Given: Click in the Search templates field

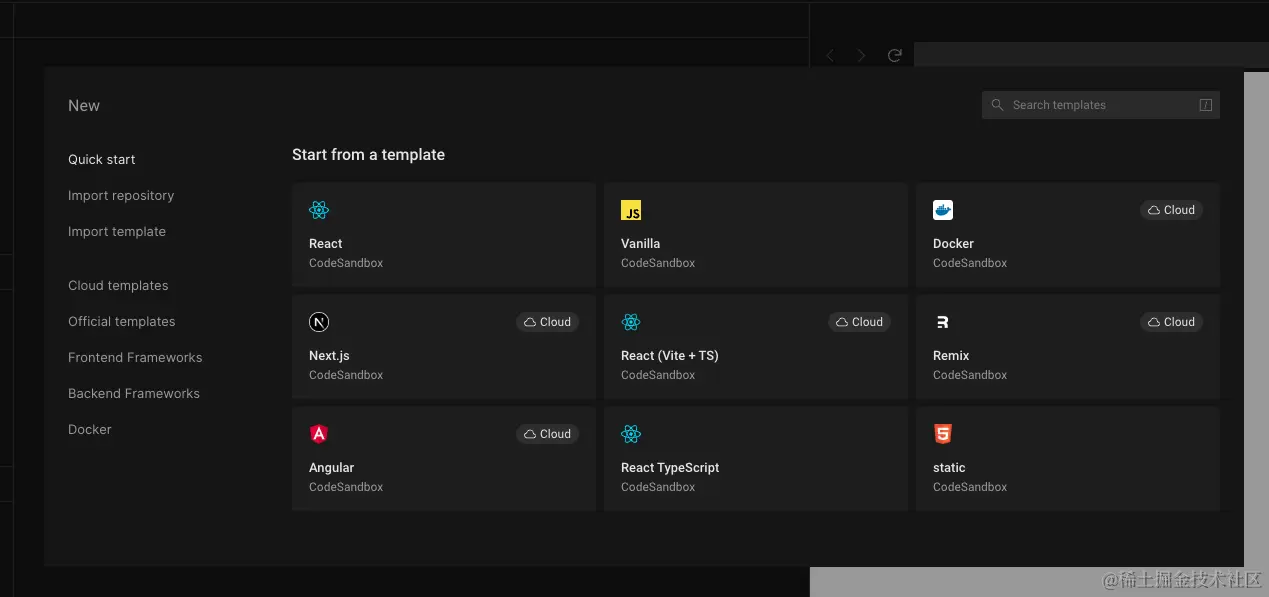Looking at the screenshot, I should pyautogui.click(x=1100, y=105).
